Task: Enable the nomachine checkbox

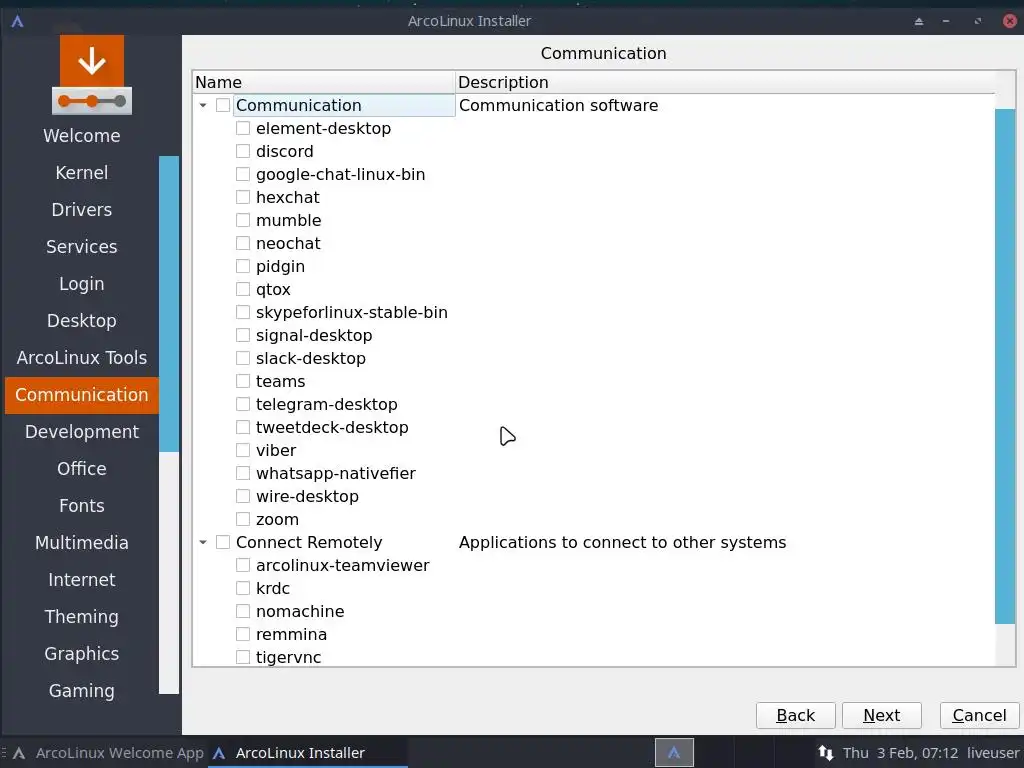Action: pos(243,611)
